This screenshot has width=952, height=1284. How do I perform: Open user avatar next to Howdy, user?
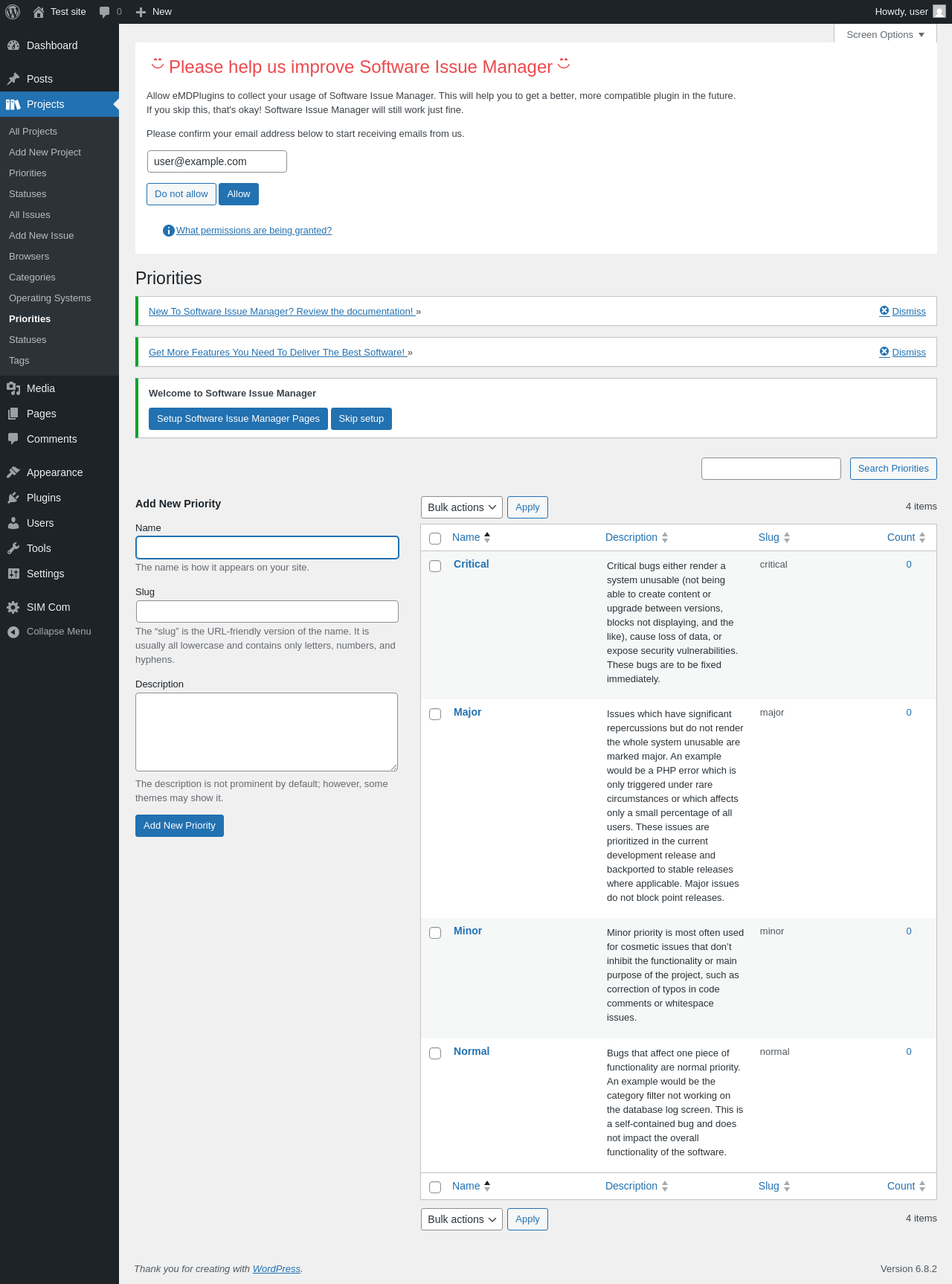(939, 12)
